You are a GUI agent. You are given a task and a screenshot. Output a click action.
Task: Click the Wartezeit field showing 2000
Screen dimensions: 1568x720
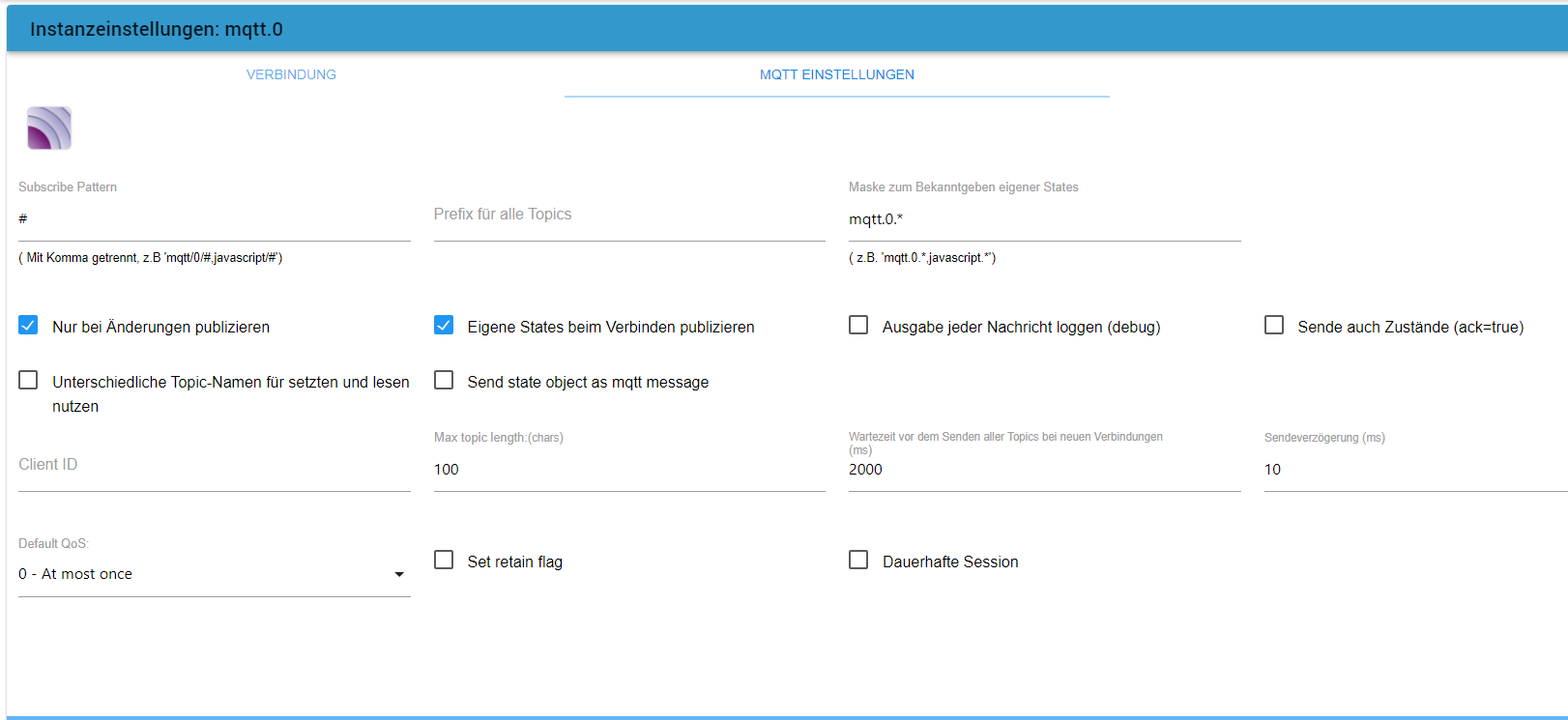[1044, 470]
